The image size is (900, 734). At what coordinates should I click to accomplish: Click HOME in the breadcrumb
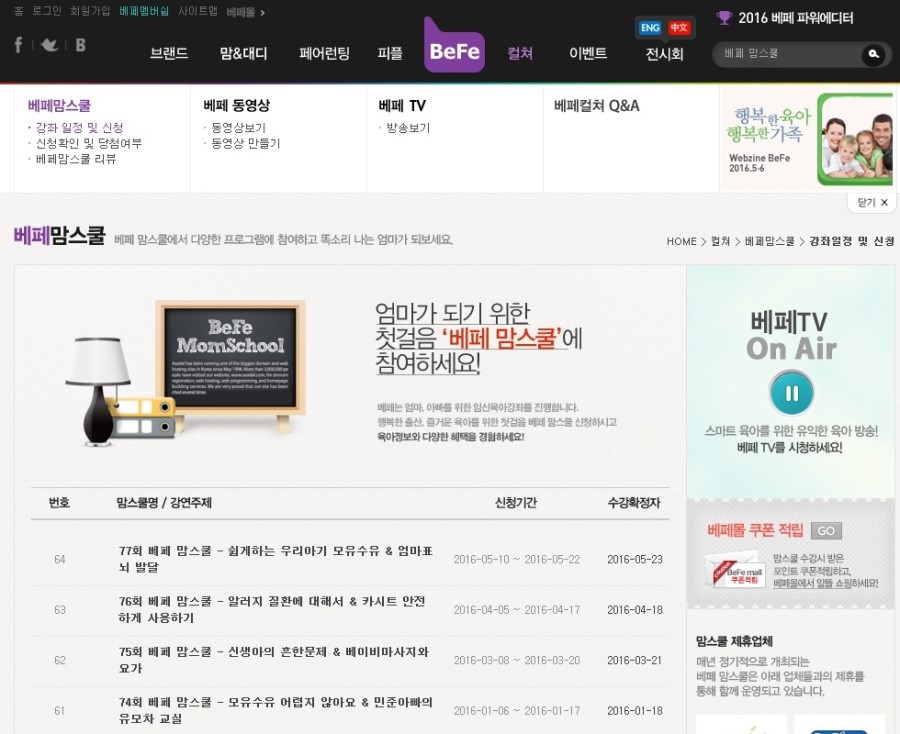pos(681,241)
